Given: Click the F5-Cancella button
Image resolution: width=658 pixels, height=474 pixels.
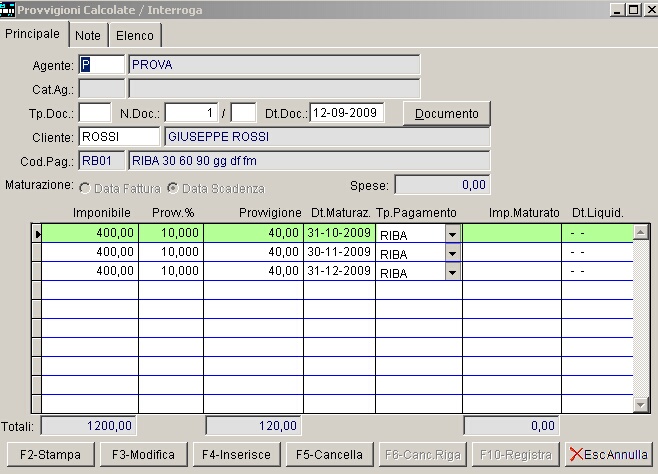Looking at the screenshot, I should [x=329, y=455].
